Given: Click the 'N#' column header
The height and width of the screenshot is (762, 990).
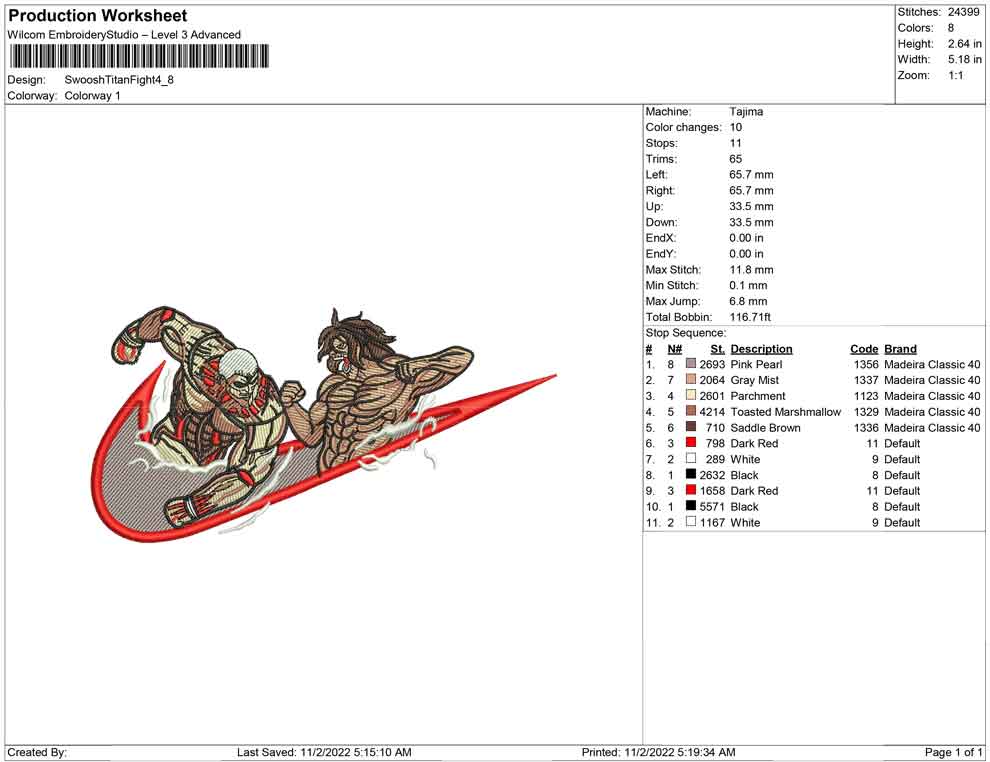Looking at the screenshot, I should (x=675, y=348).
